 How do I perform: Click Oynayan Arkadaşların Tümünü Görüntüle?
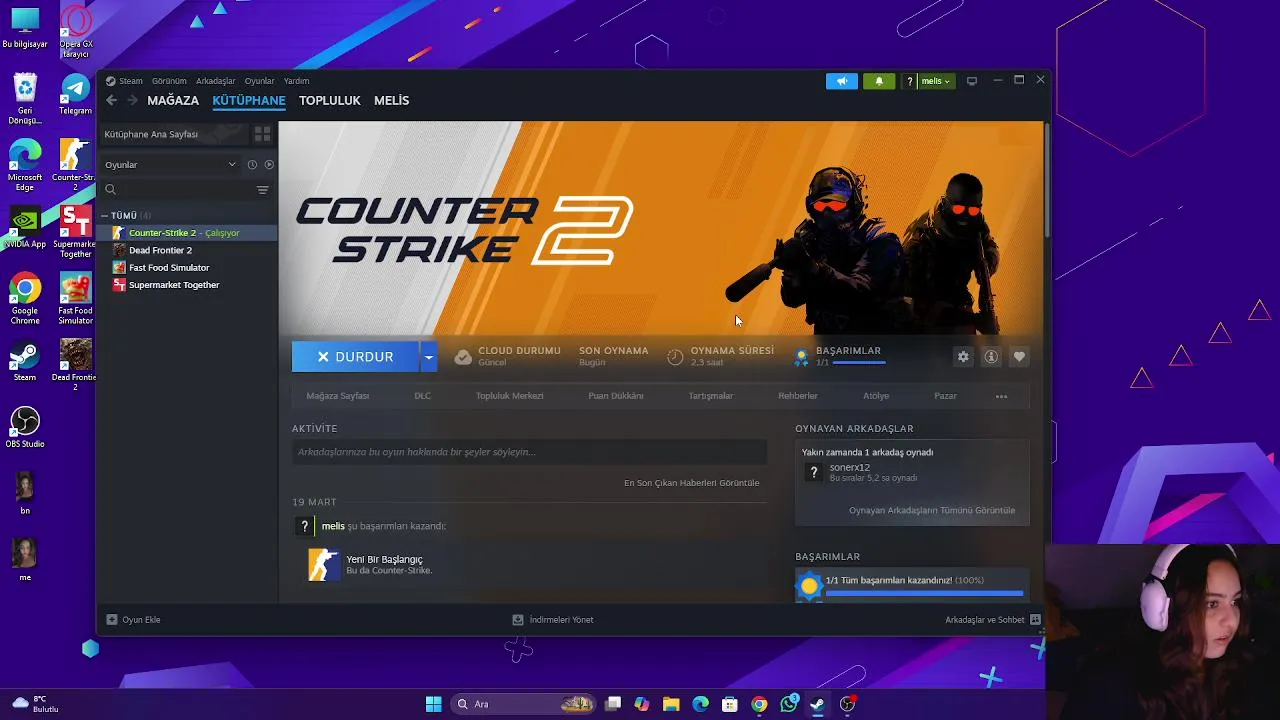(931, 510)
